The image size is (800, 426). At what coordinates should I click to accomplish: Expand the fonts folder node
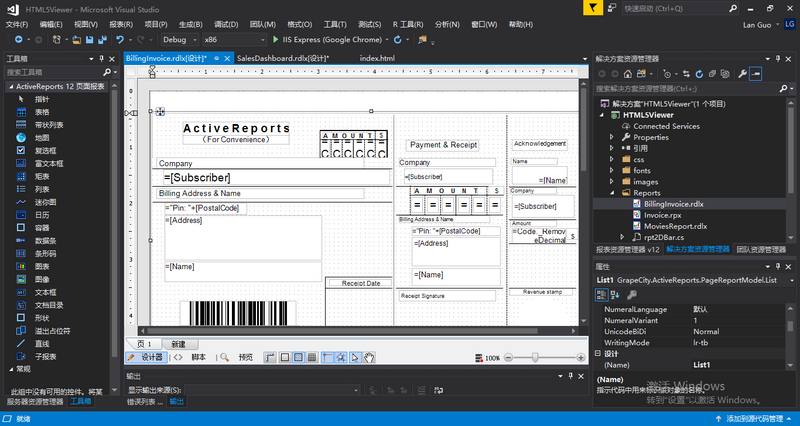tap(612, 171)
